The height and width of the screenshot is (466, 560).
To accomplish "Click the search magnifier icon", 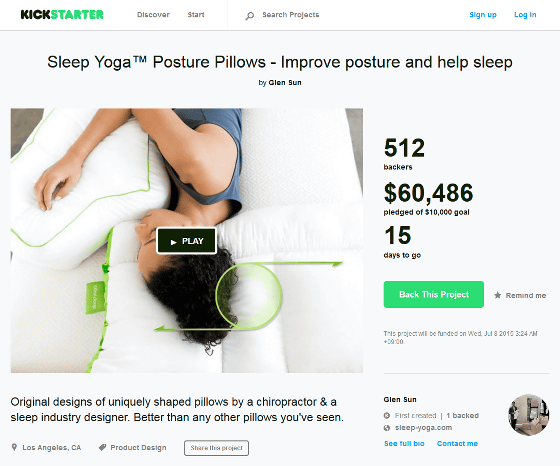I will 250,16.
